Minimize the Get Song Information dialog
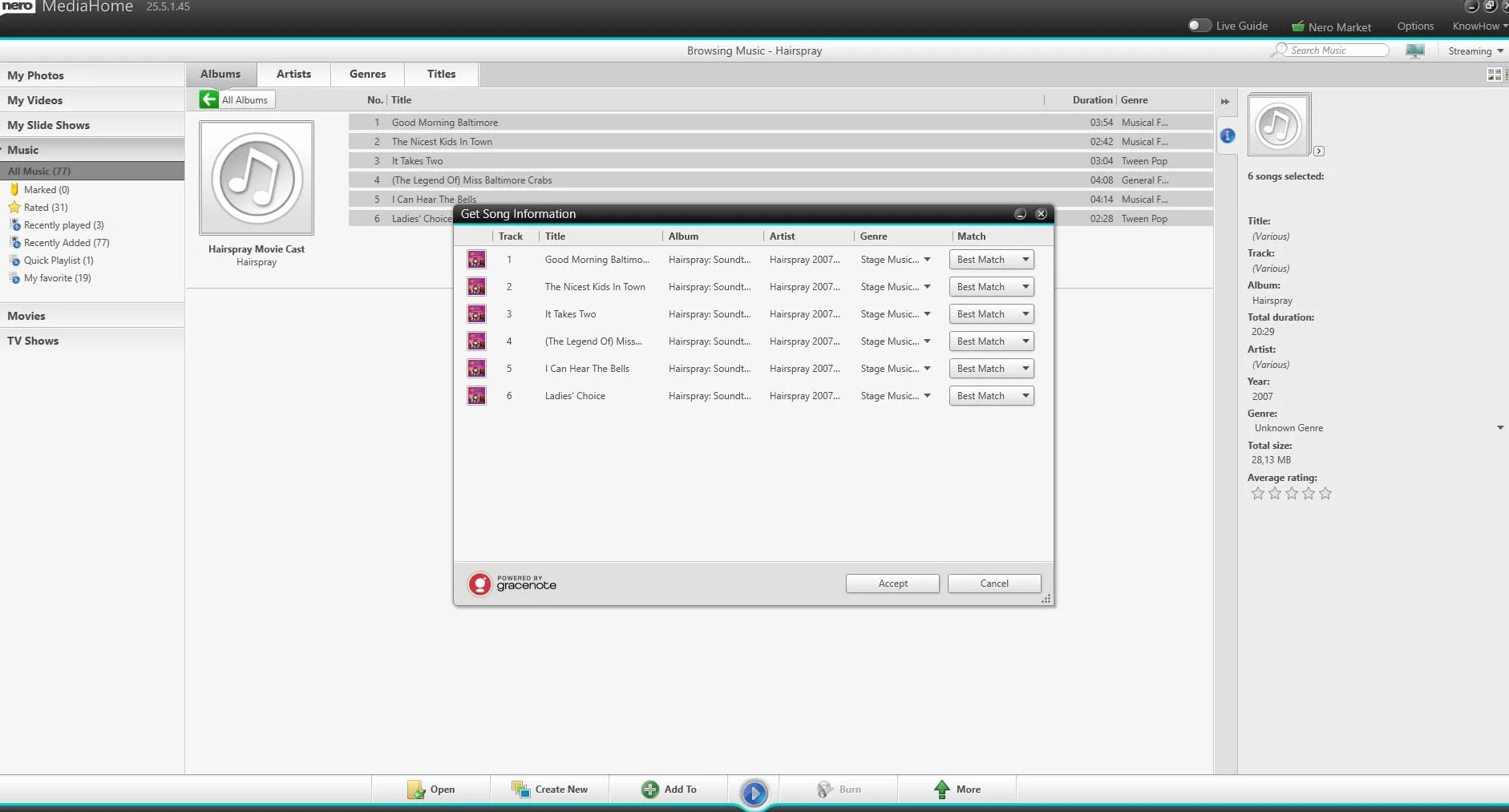 click(1021, 214)
